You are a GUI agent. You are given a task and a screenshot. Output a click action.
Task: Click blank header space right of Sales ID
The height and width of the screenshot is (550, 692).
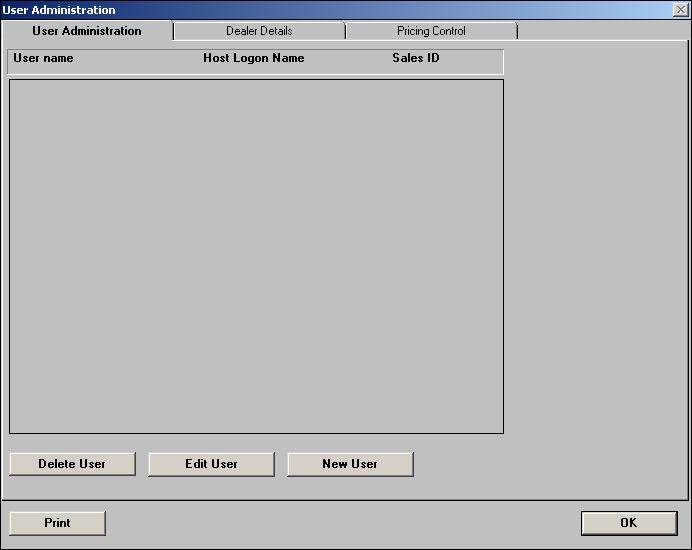pos(473,60)
